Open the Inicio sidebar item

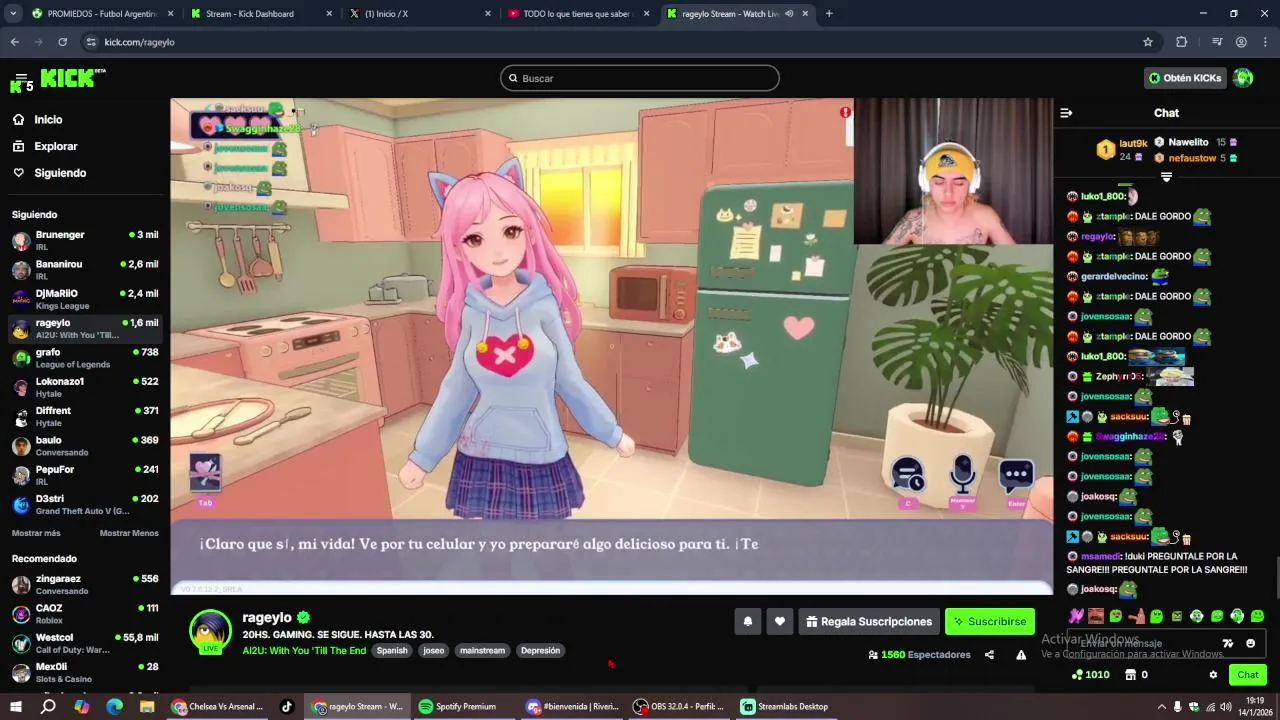click(48, 119)
